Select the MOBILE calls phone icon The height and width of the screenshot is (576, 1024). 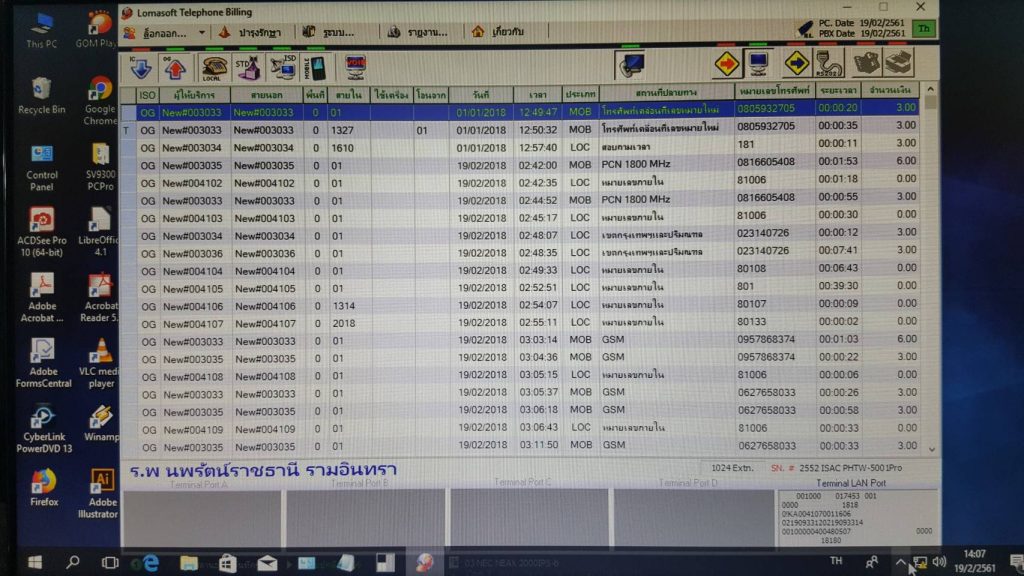point(316,68)
